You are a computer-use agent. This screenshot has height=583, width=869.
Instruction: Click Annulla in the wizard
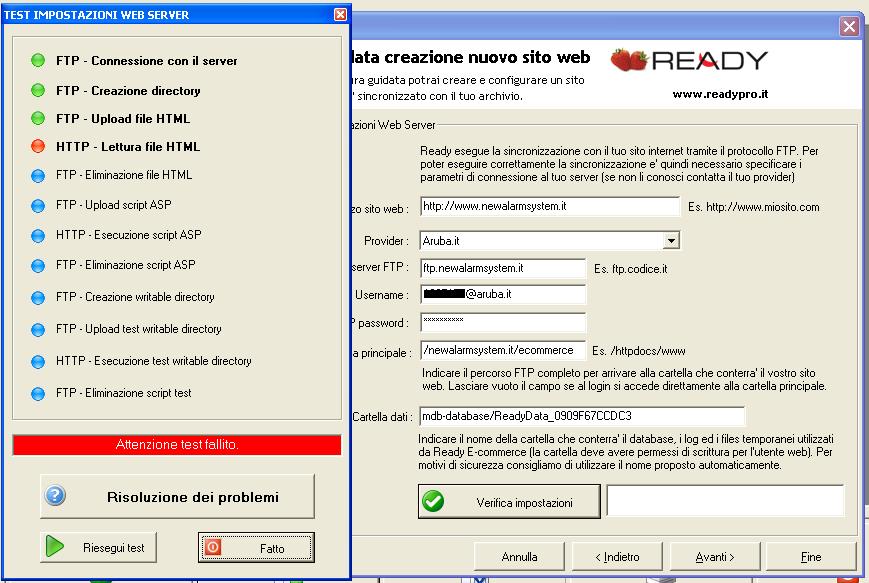(x=519, y=556)
